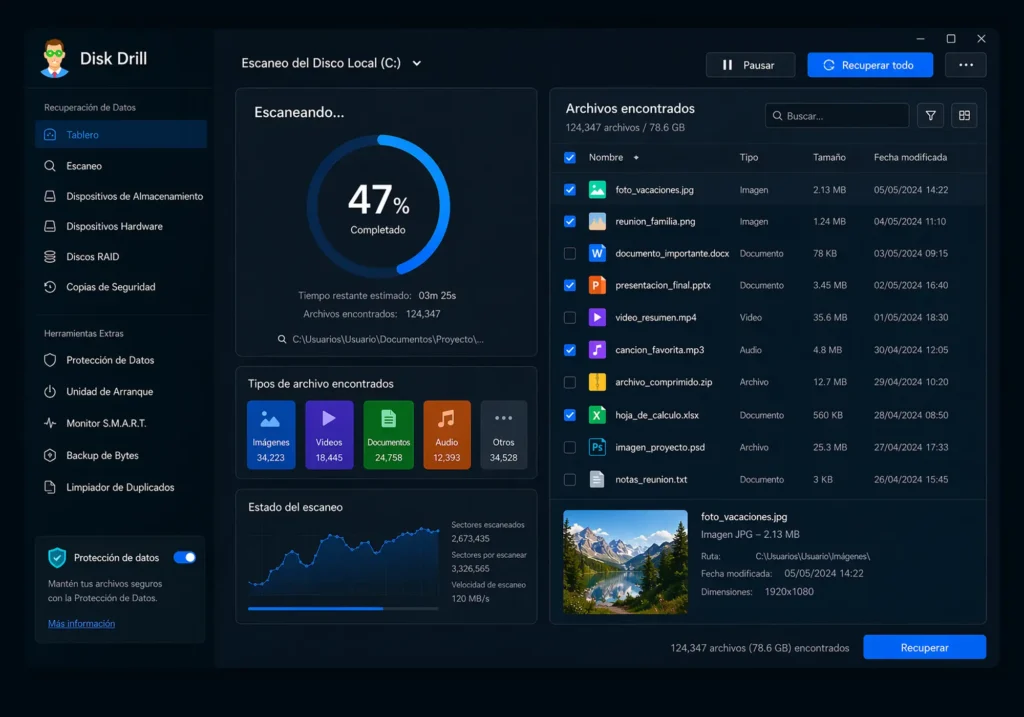Check the documento_importante.docx checkbox
This screenshot has height=717, width=1024.
pyautogui.click(x=570, y=254)
